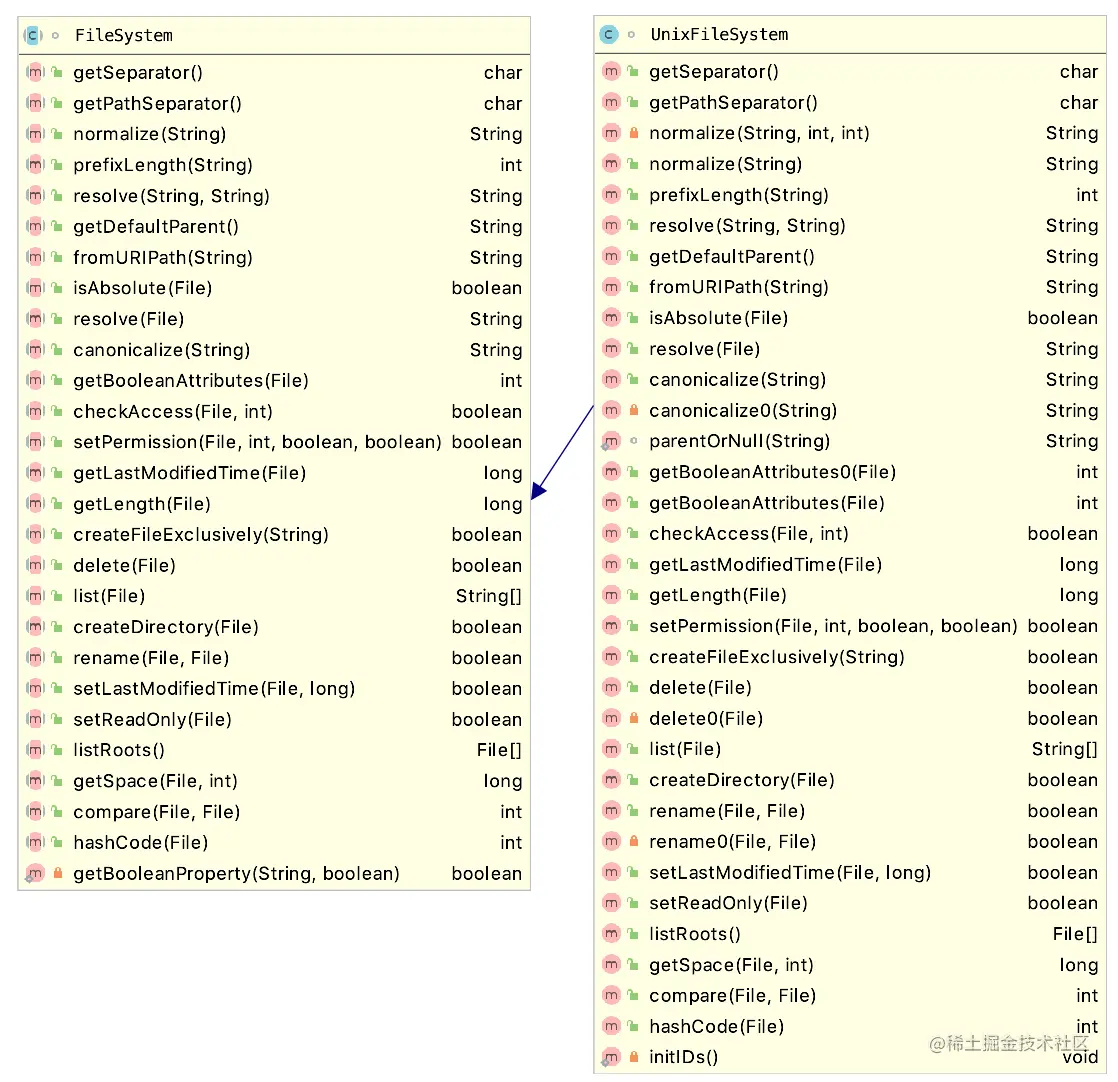Viewport: 1118px width, 1082px height.
Task: Click package-visibility dot beside parentOrNull(String)
Action: (x=634, y=440)
